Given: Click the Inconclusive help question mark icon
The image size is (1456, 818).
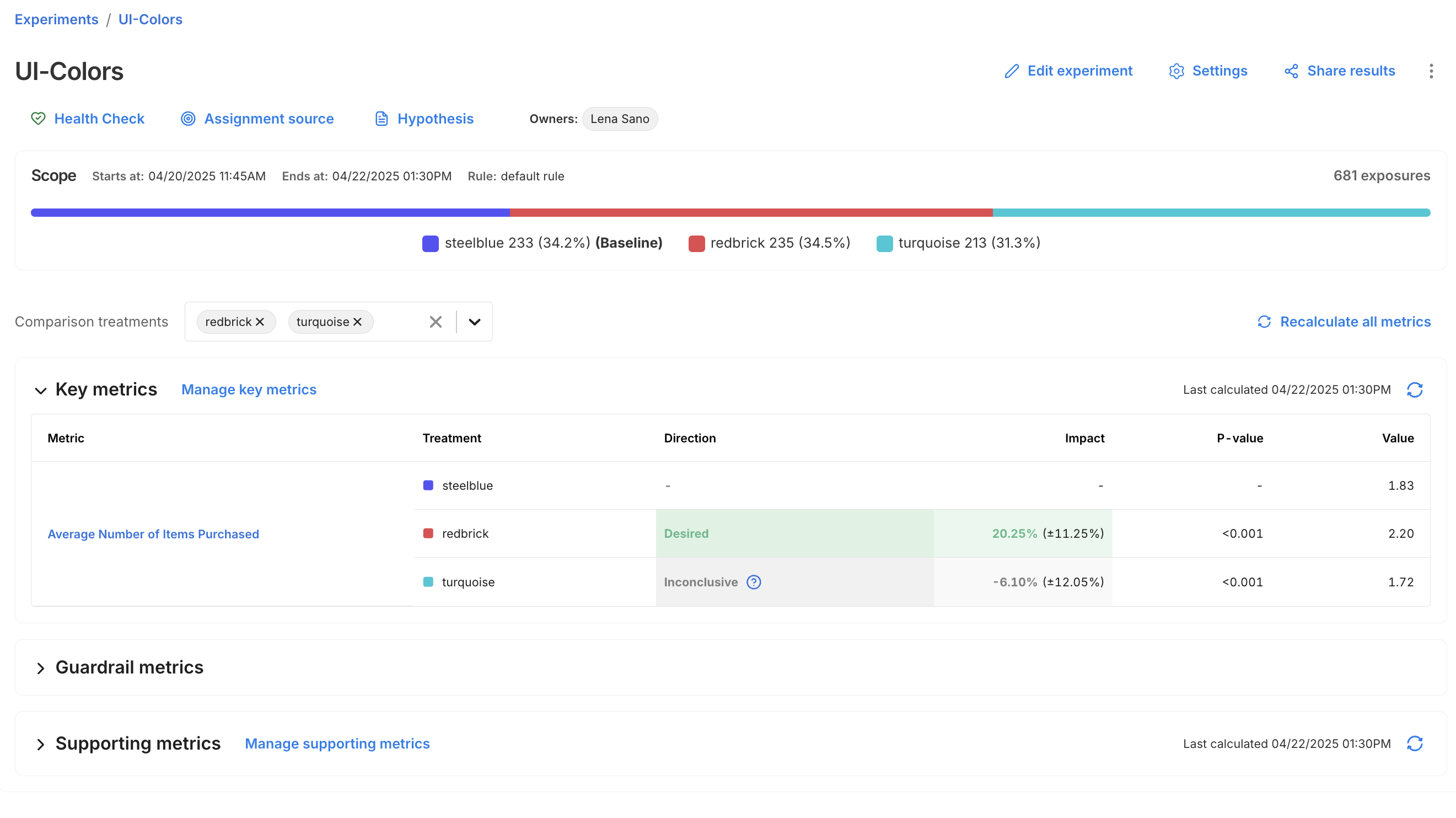Looking at the screenshot, I should 754,582.
